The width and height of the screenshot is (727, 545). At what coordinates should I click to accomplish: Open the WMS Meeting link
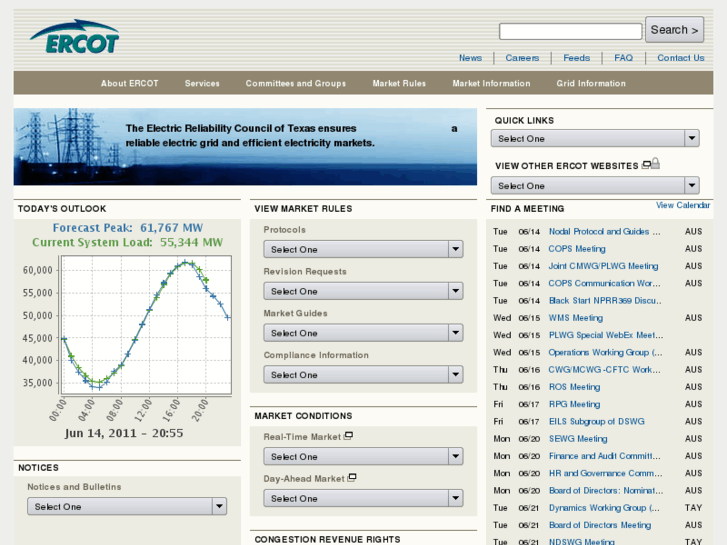[x=575, y=318]
